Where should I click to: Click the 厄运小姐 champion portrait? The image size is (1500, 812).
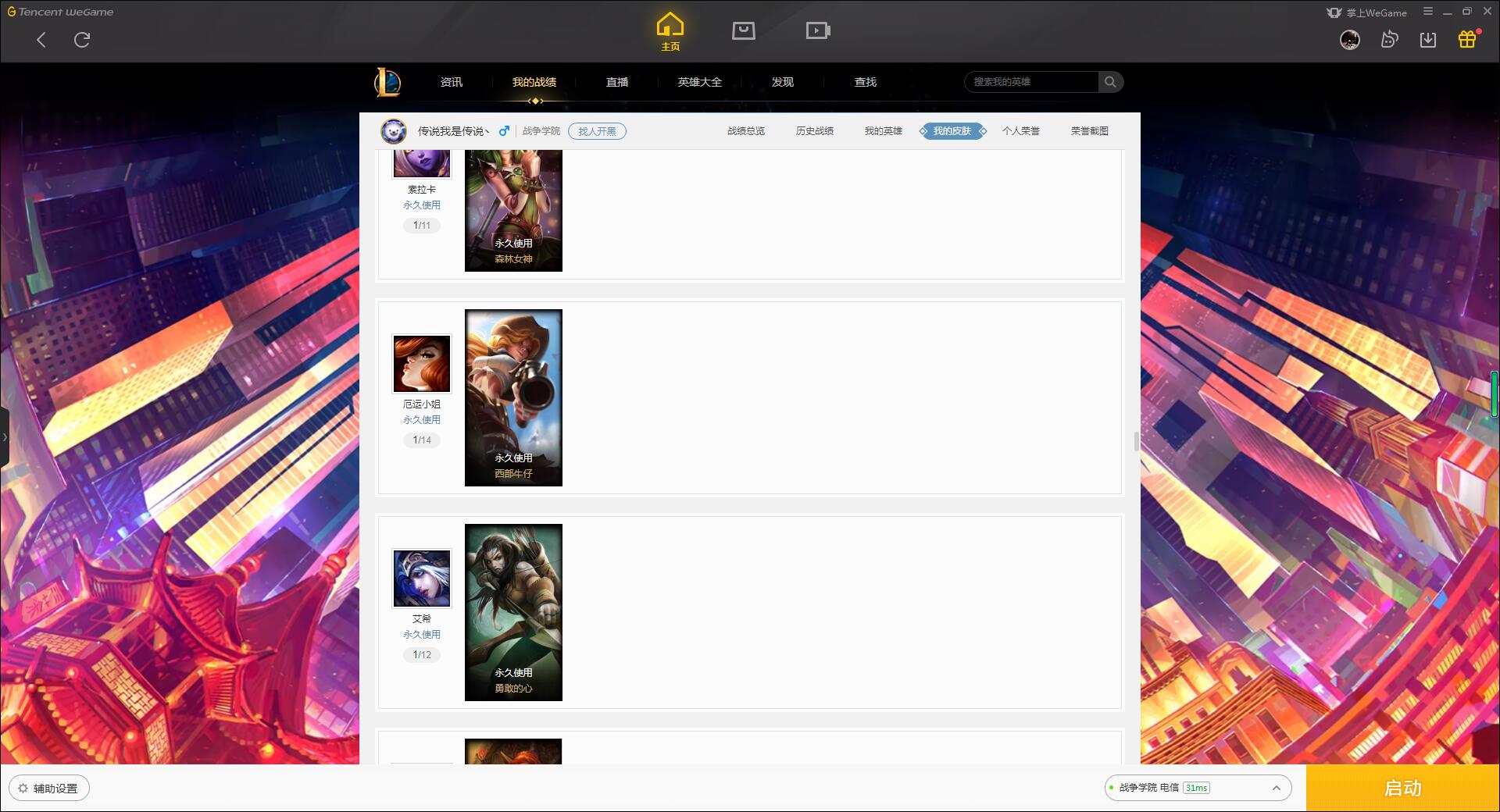422,364
